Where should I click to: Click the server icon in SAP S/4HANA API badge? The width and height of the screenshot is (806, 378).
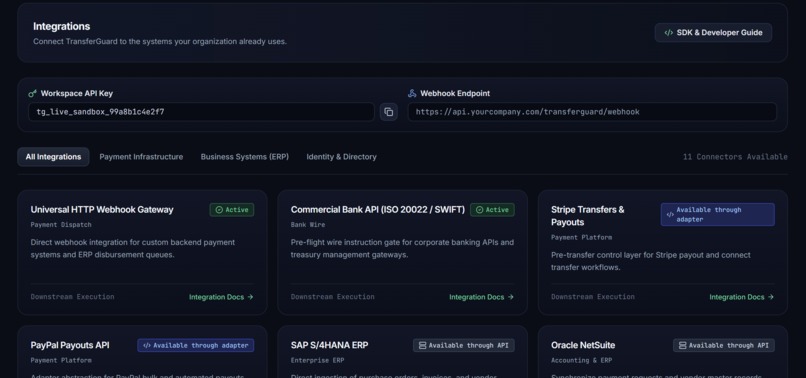coord(422,346)
